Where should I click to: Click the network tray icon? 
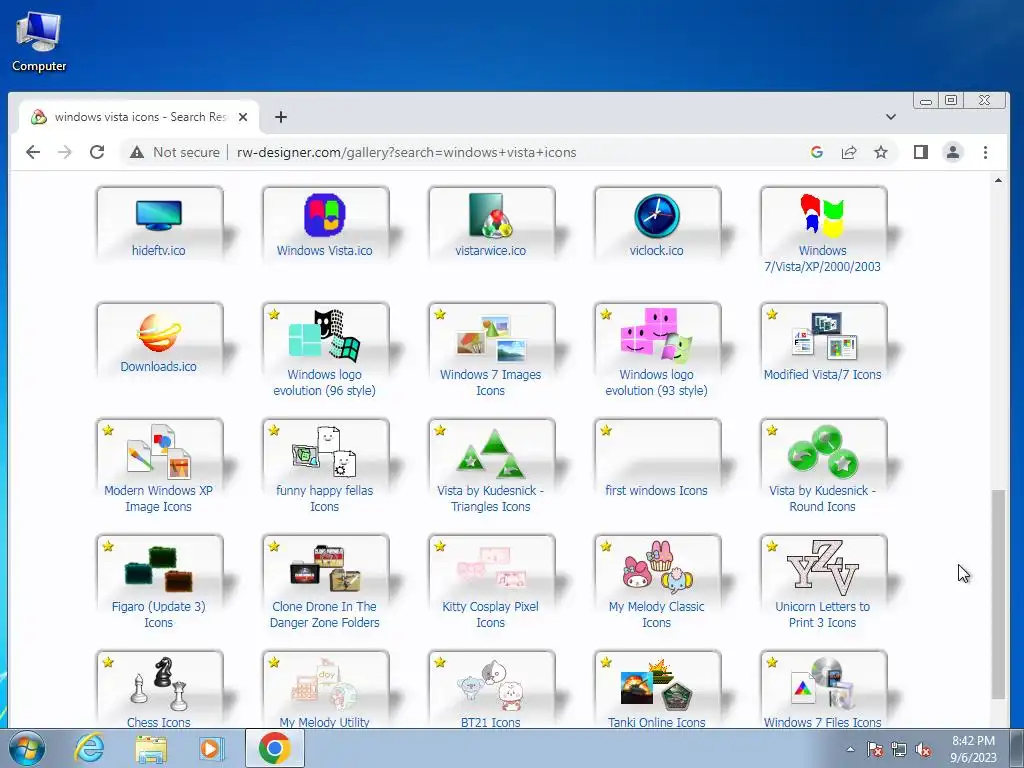coord(899,750)
